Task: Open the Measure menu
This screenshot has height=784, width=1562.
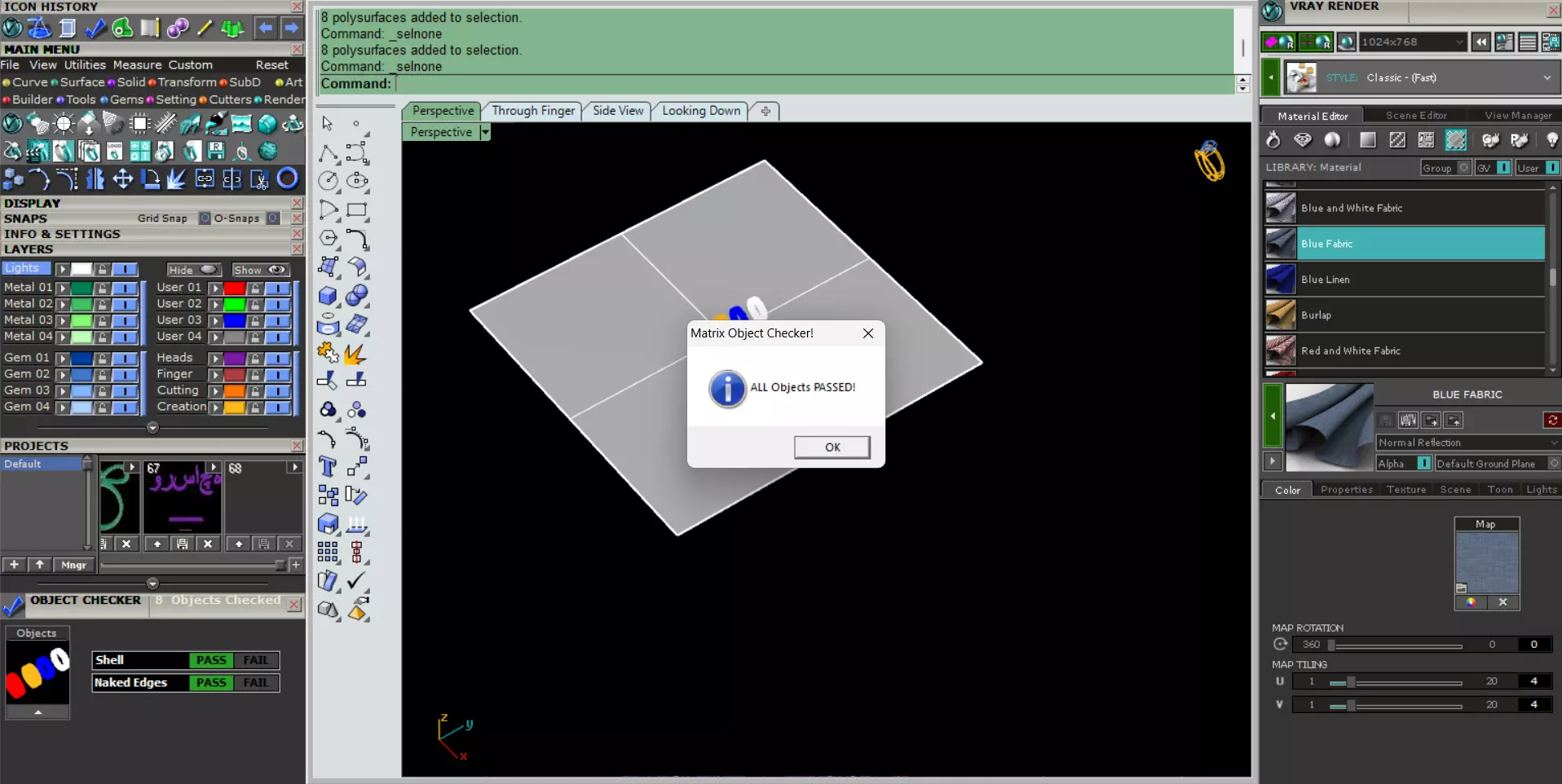Action: coord(137,65)
